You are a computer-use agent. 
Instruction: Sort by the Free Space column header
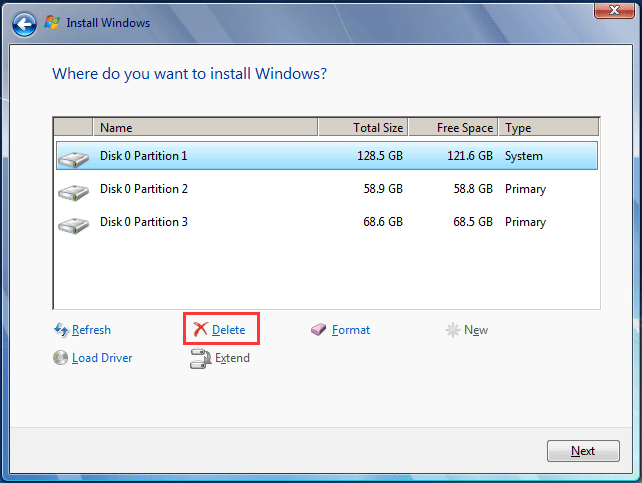453,128
